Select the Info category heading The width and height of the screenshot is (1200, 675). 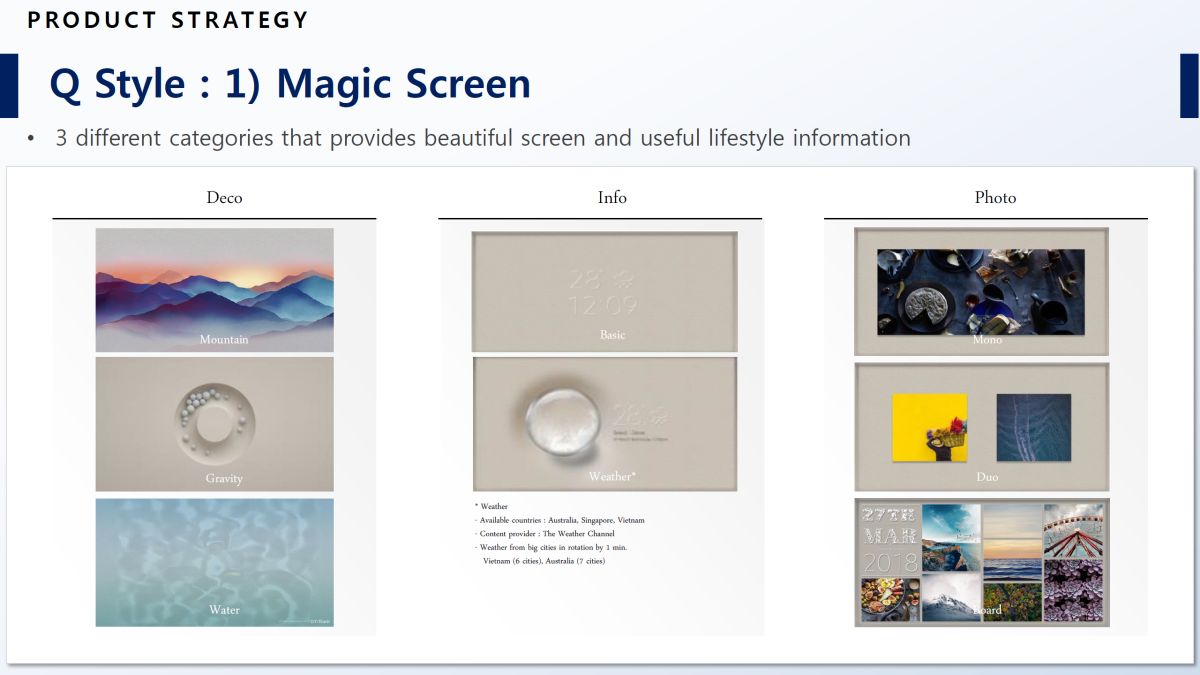tap(612, 198)
